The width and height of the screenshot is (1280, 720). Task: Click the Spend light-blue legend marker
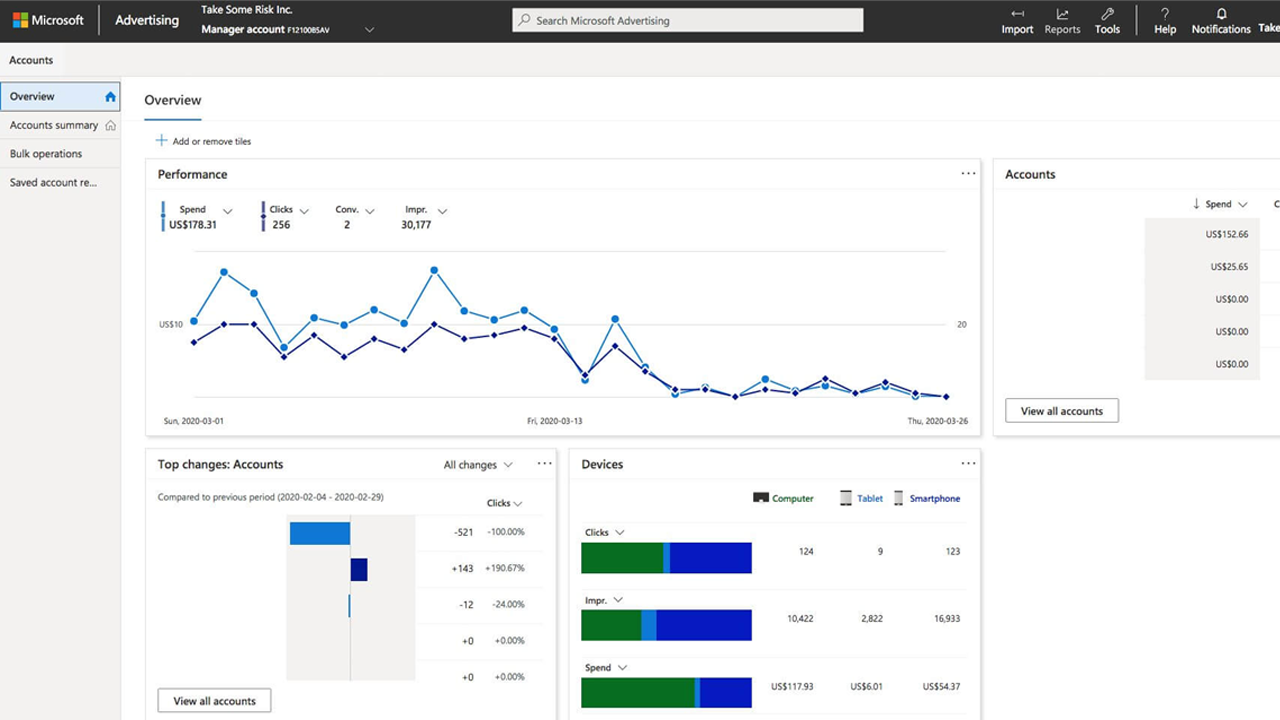[x=164, y=216]
